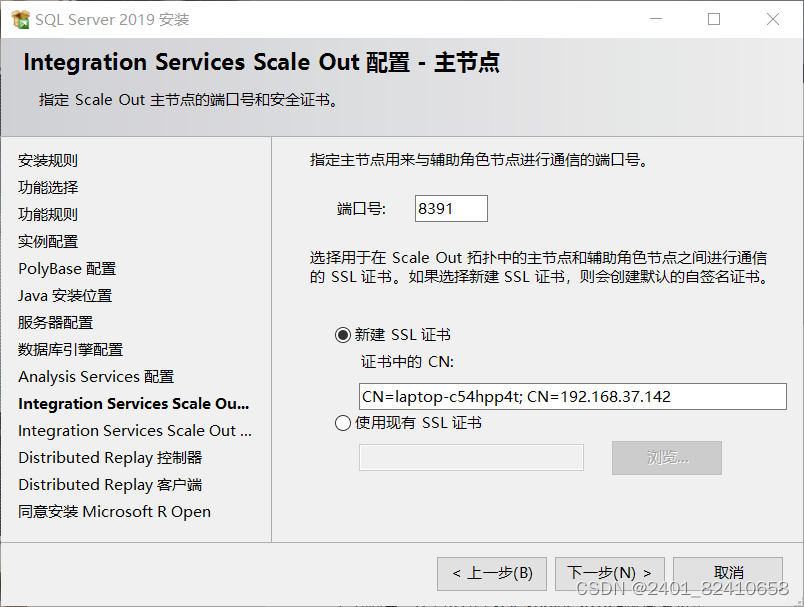Select the 使用现有 SSL 证书 radio button
This screenshot has width=804, height=607.
pyautogui.click(x=343, y=423)
